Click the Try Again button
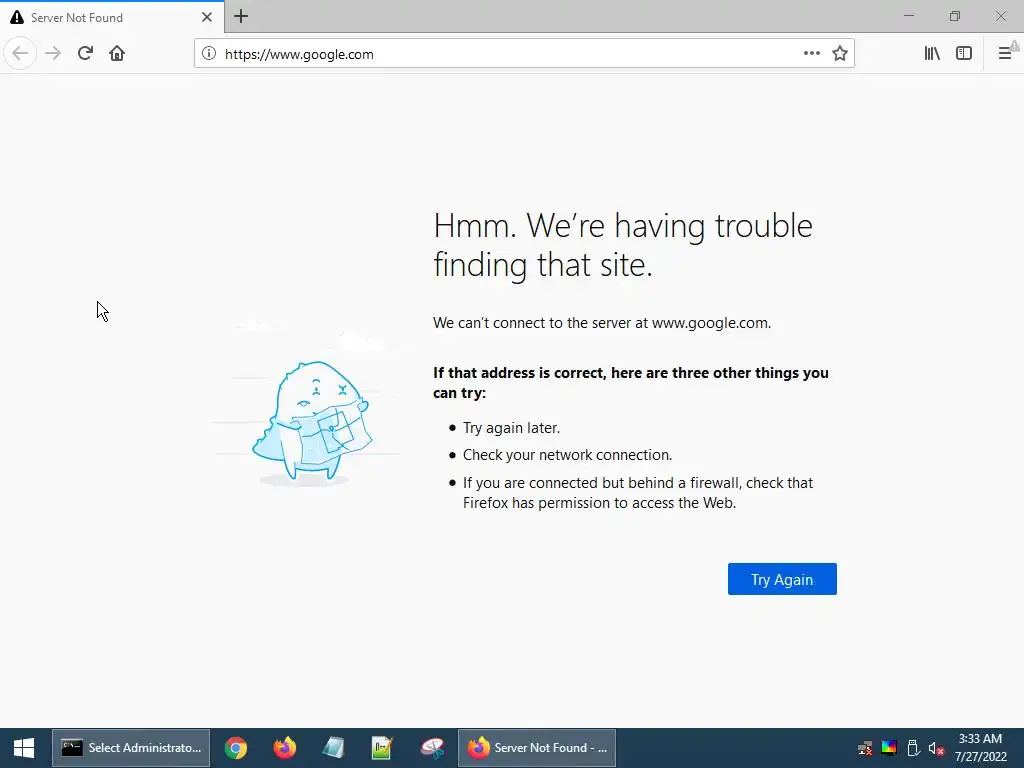The width and height of the screenshot is (1024, 768). click(782, 579)
